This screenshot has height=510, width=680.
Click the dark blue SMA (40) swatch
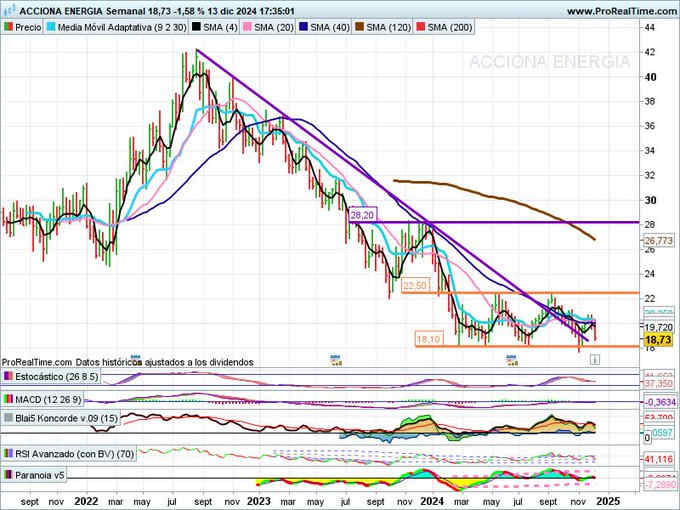304,27
